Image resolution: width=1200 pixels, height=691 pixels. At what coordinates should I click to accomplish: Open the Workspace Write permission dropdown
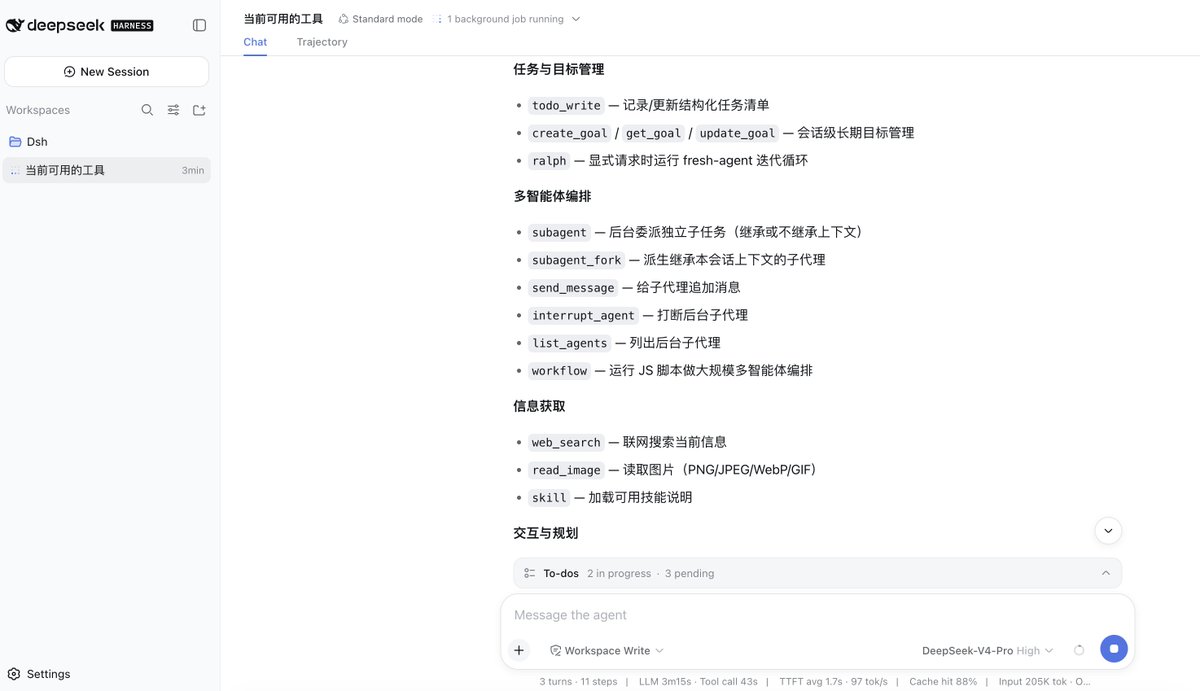[606, 650]
